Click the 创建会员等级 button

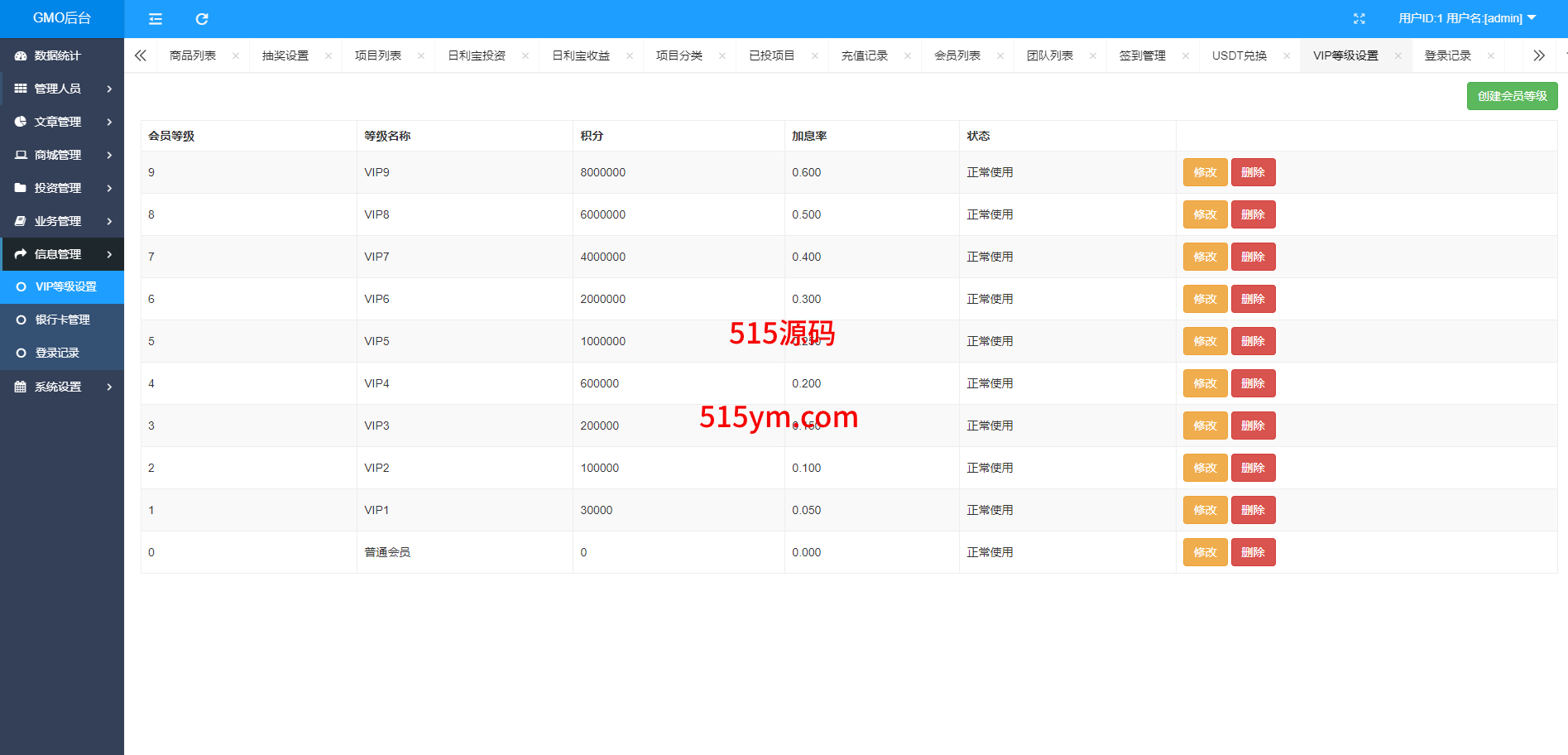point(1512,96)
